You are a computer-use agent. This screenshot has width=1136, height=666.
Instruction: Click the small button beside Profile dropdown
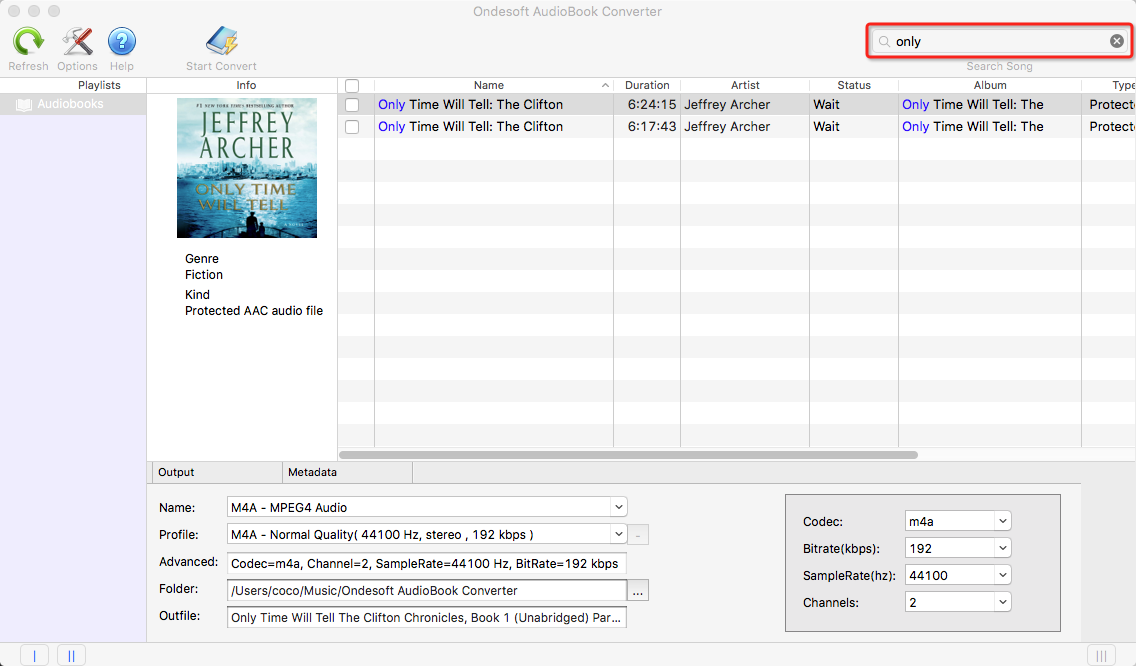[638, 535]
